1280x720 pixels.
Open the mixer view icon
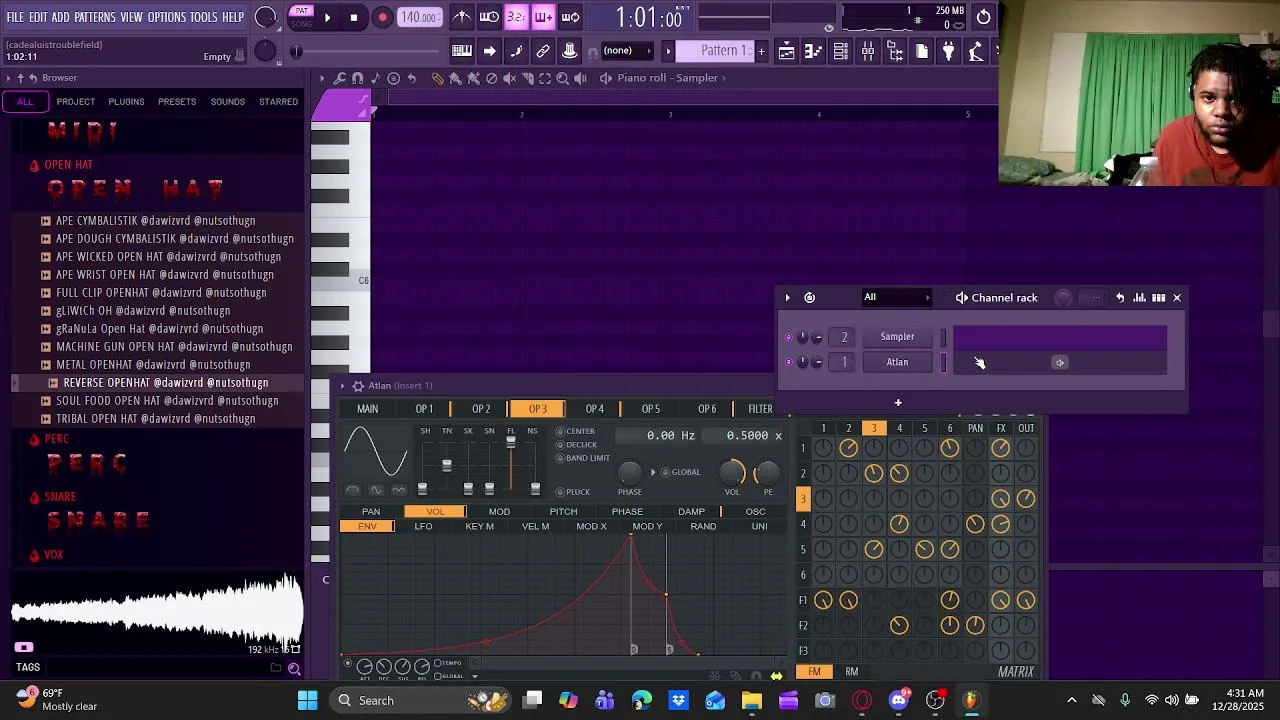tap(867, 51)
